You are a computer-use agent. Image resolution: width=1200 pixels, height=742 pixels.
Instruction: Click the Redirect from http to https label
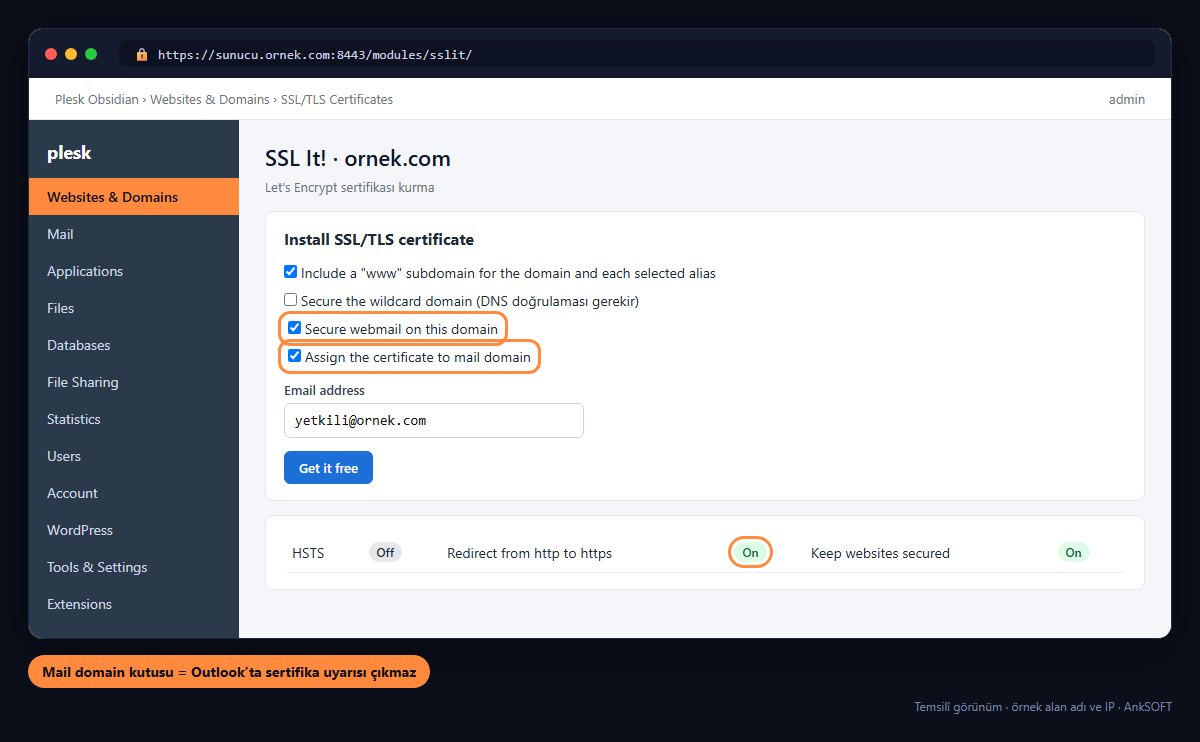click(529, 553)
